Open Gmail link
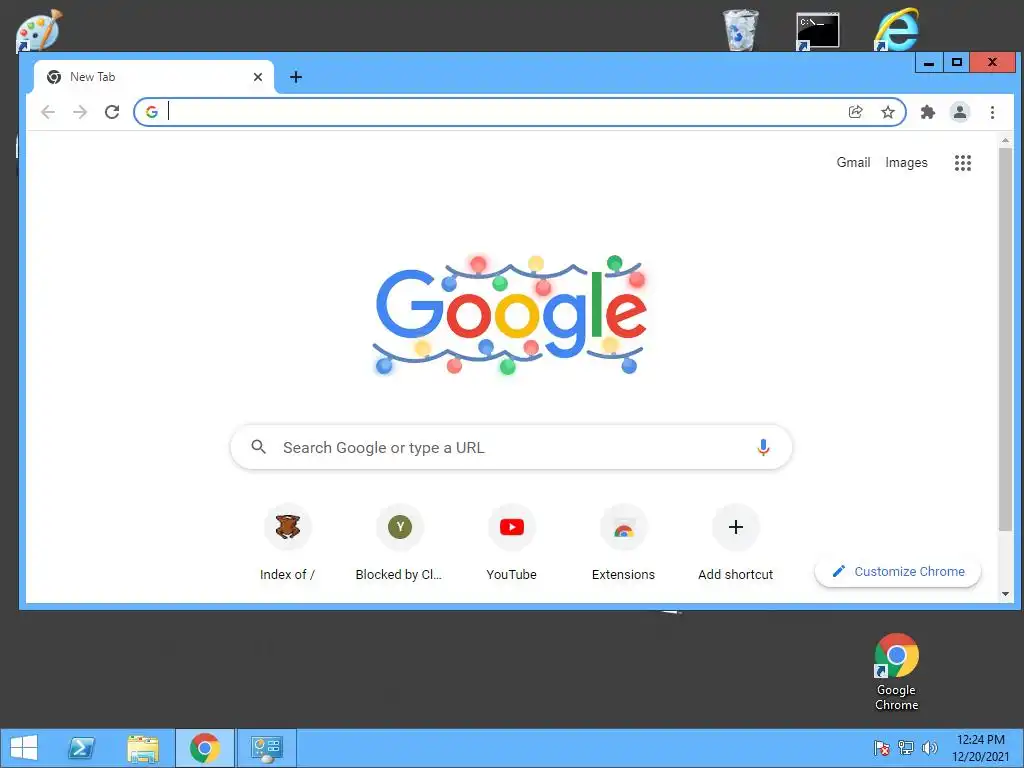 pos(853,163)
